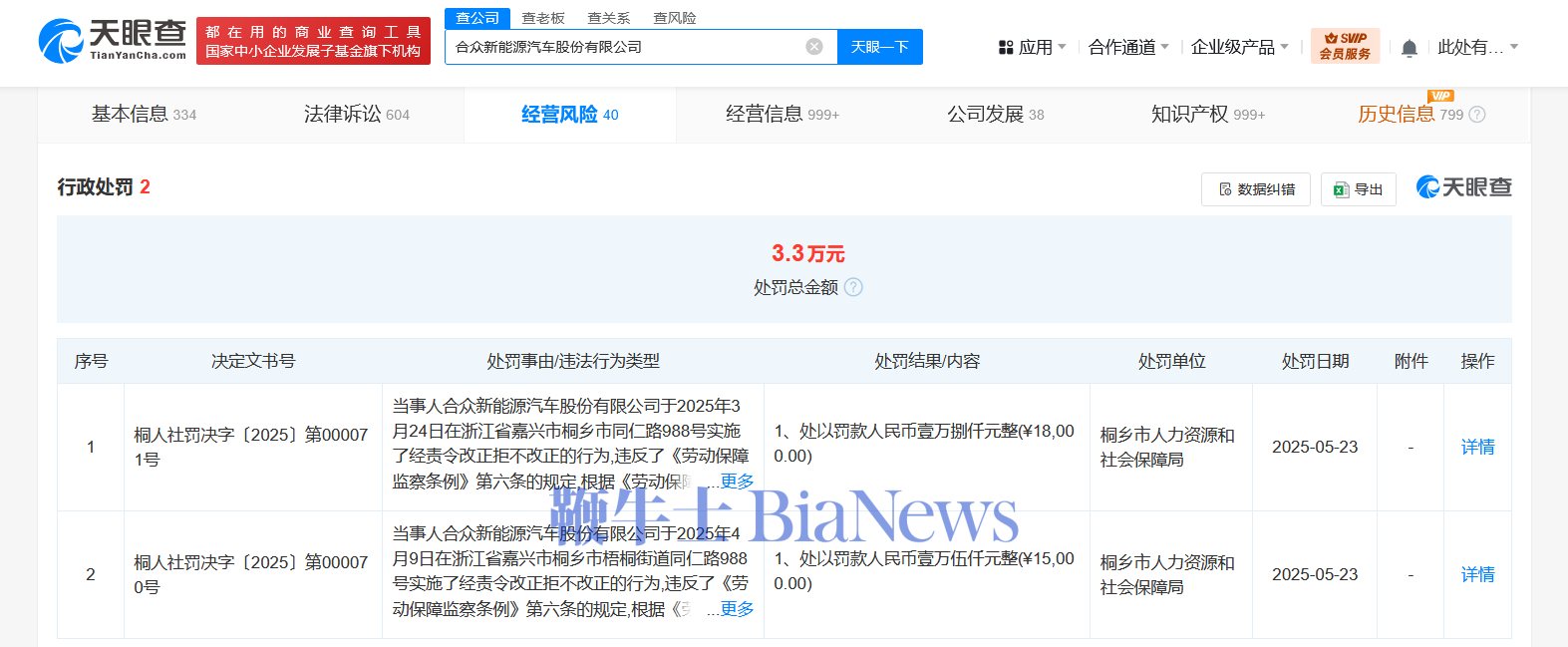Switch to the 公司发展 tab

pos(996,115)
